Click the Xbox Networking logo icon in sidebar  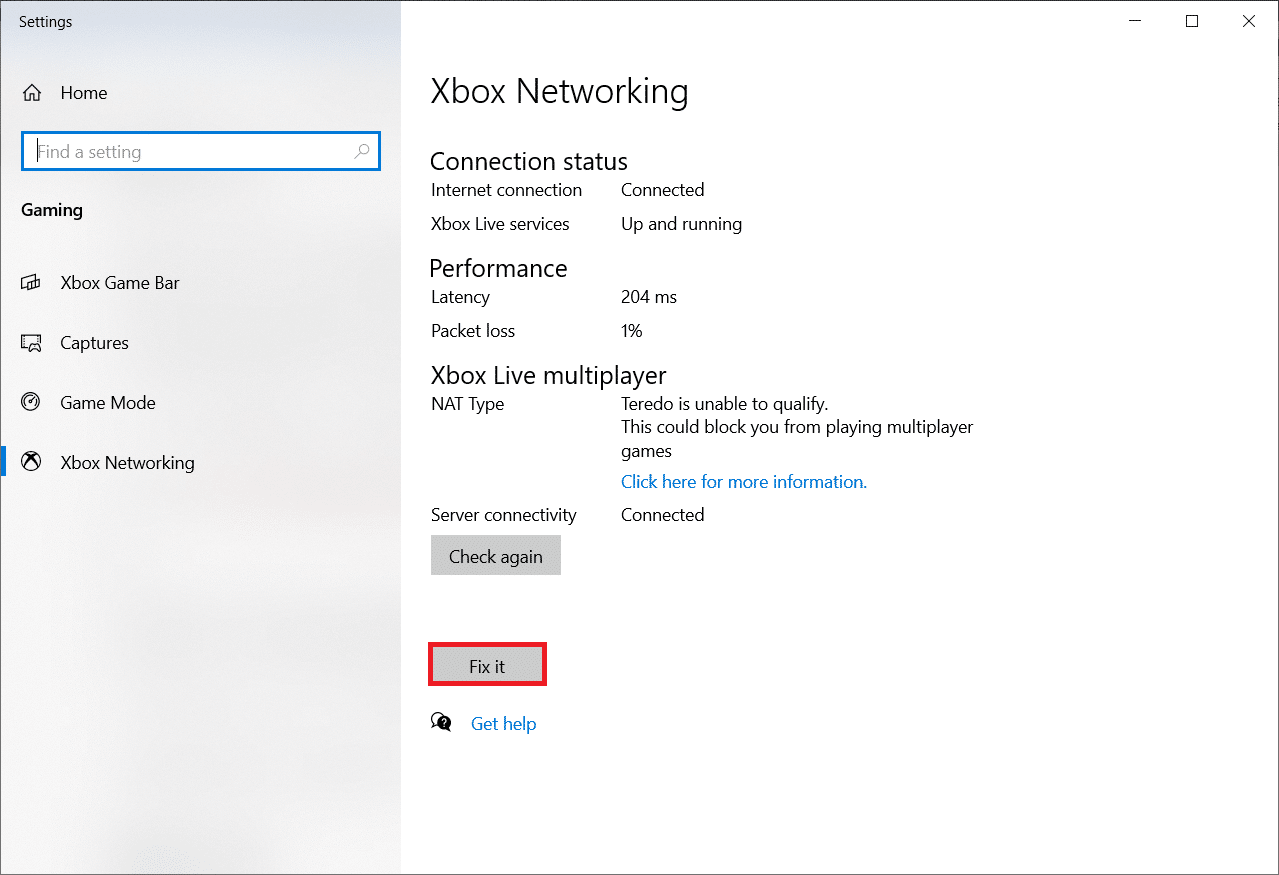(x=31, y=463)
